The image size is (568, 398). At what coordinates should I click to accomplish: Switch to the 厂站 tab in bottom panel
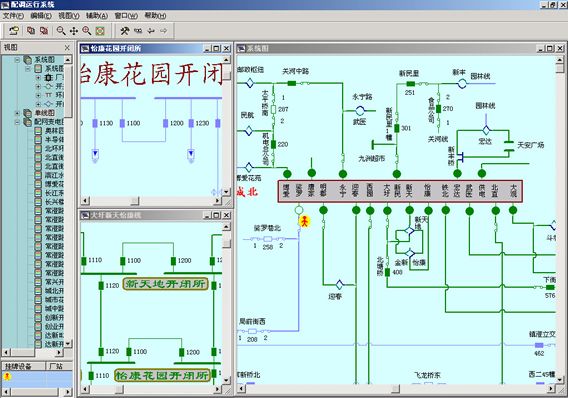(56, 366)
